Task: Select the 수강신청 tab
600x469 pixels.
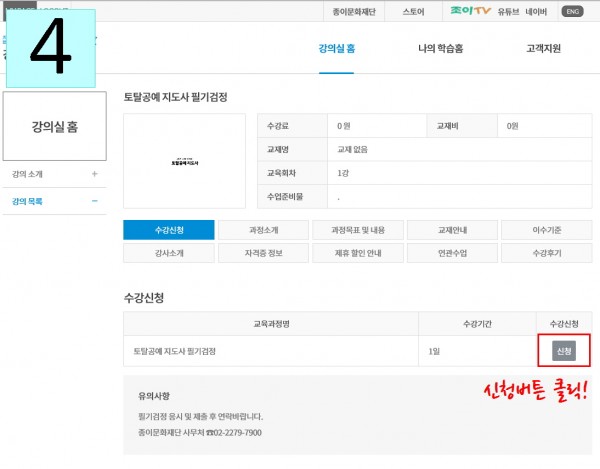Action: click(x=169, y=230)
